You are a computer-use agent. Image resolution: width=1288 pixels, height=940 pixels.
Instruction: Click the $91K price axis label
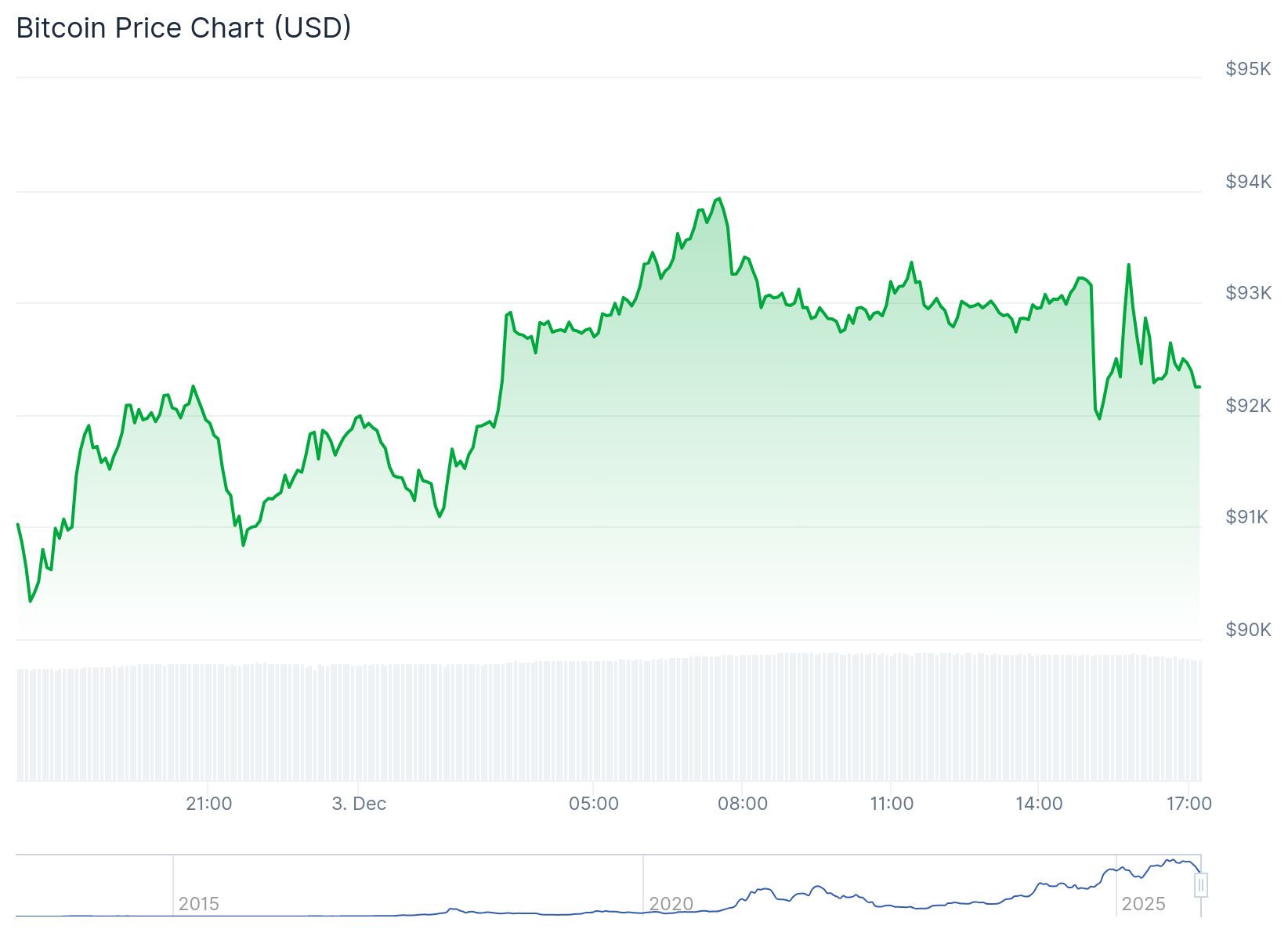(1246, 517)
